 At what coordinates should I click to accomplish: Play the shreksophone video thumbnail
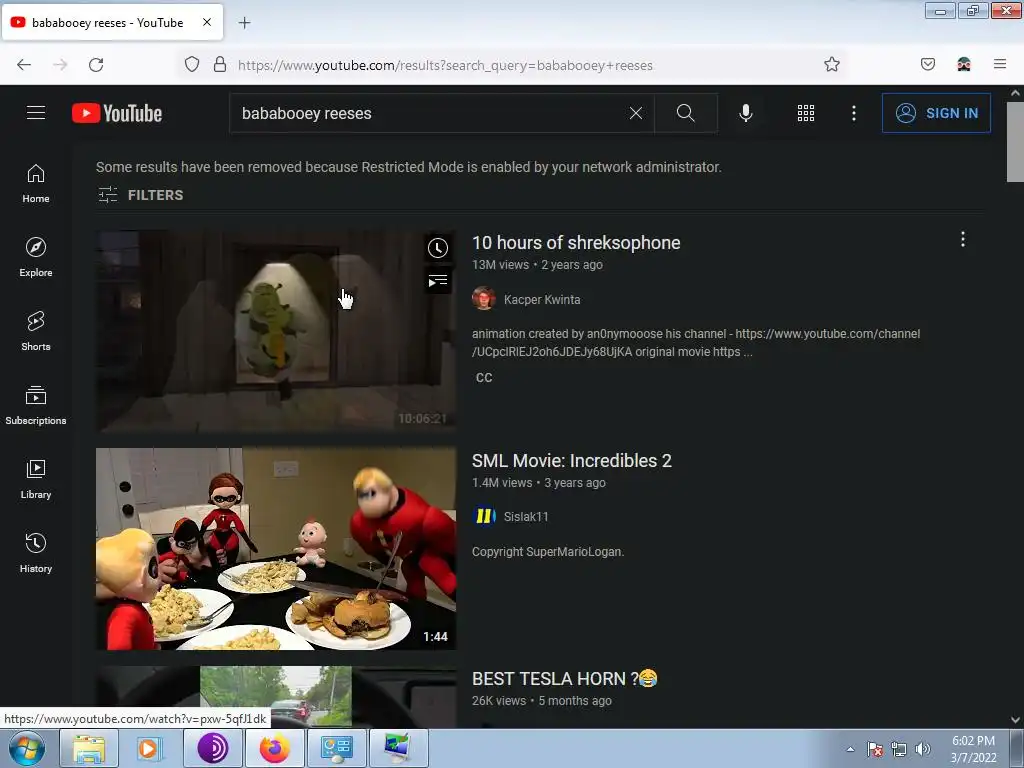pyautogui.click(x=276, y=330)
